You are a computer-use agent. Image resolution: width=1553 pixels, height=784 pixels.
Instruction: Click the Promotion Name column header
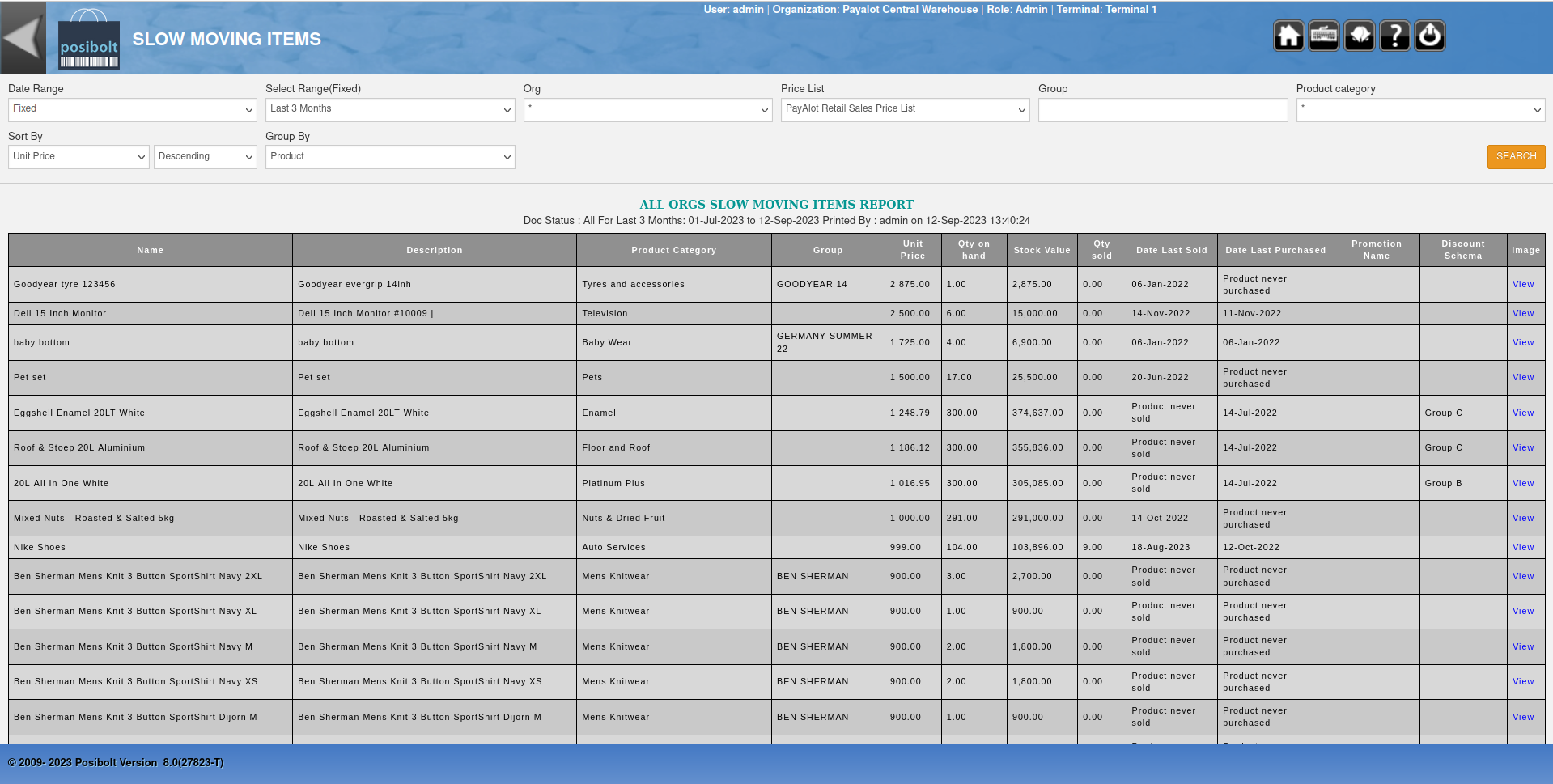(x=1377, y=250)
